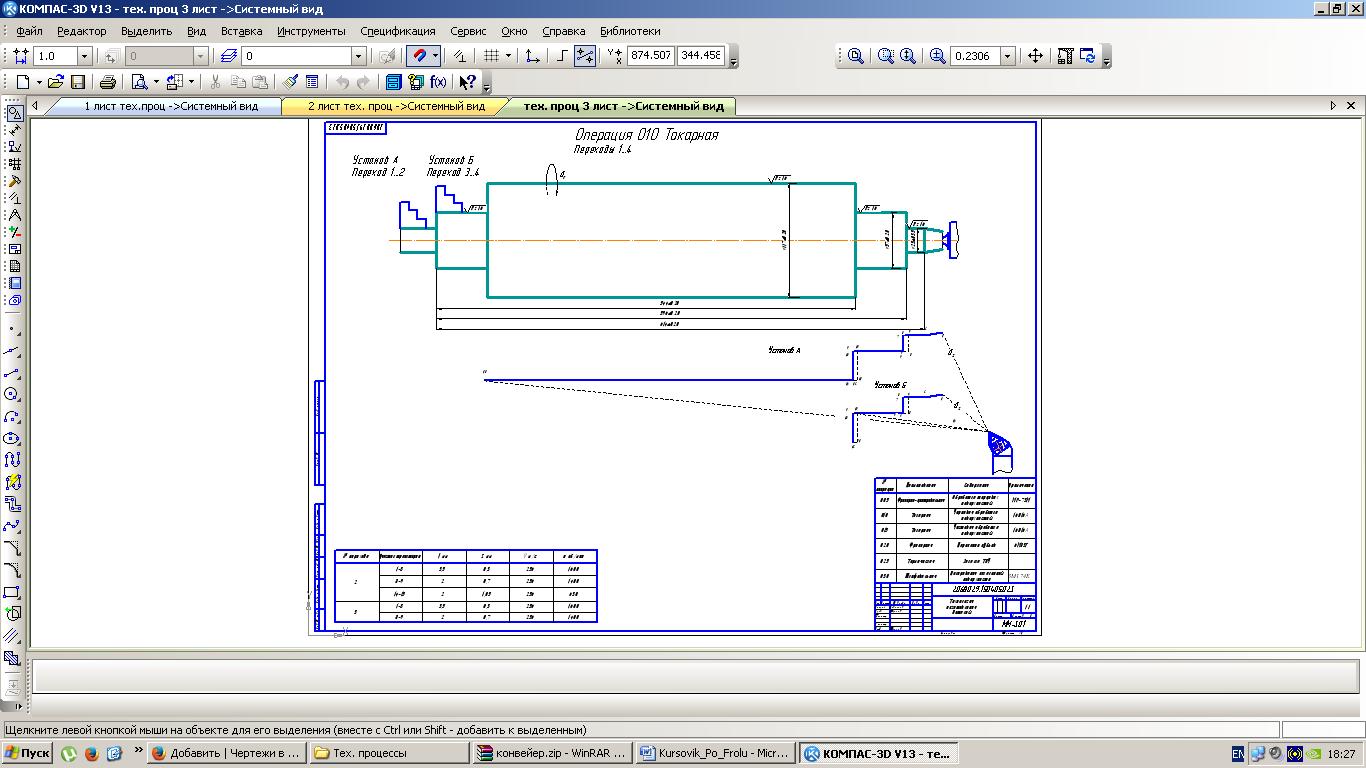The width and height of the screenshot is (1366, 768).
Task: Open the Файл menu
Action: point(29,31)
